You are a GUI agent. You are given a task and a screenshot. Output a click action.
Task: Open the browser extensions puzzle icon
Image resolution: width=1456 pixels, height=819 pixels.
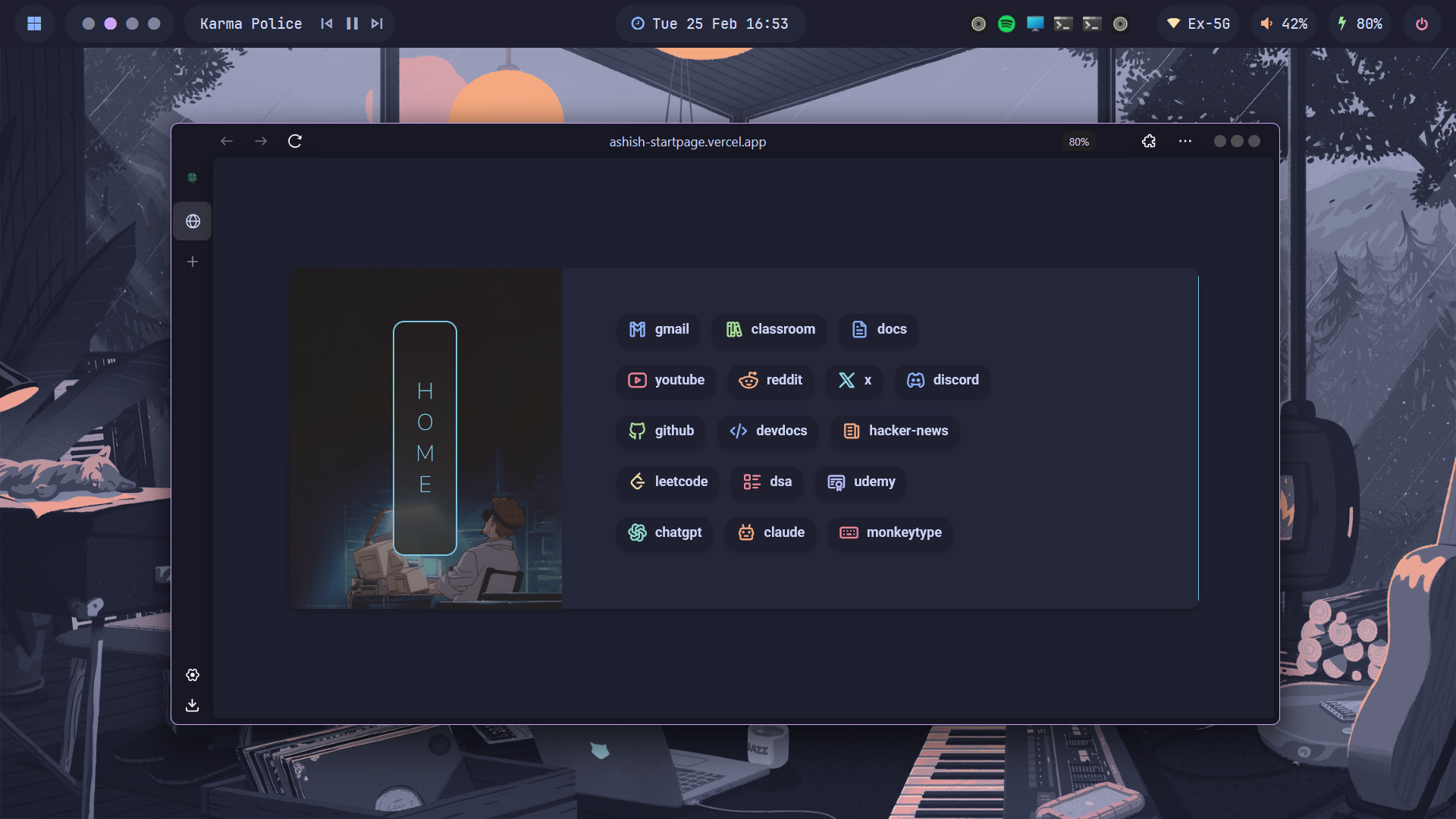click(x=1149, y=141)
